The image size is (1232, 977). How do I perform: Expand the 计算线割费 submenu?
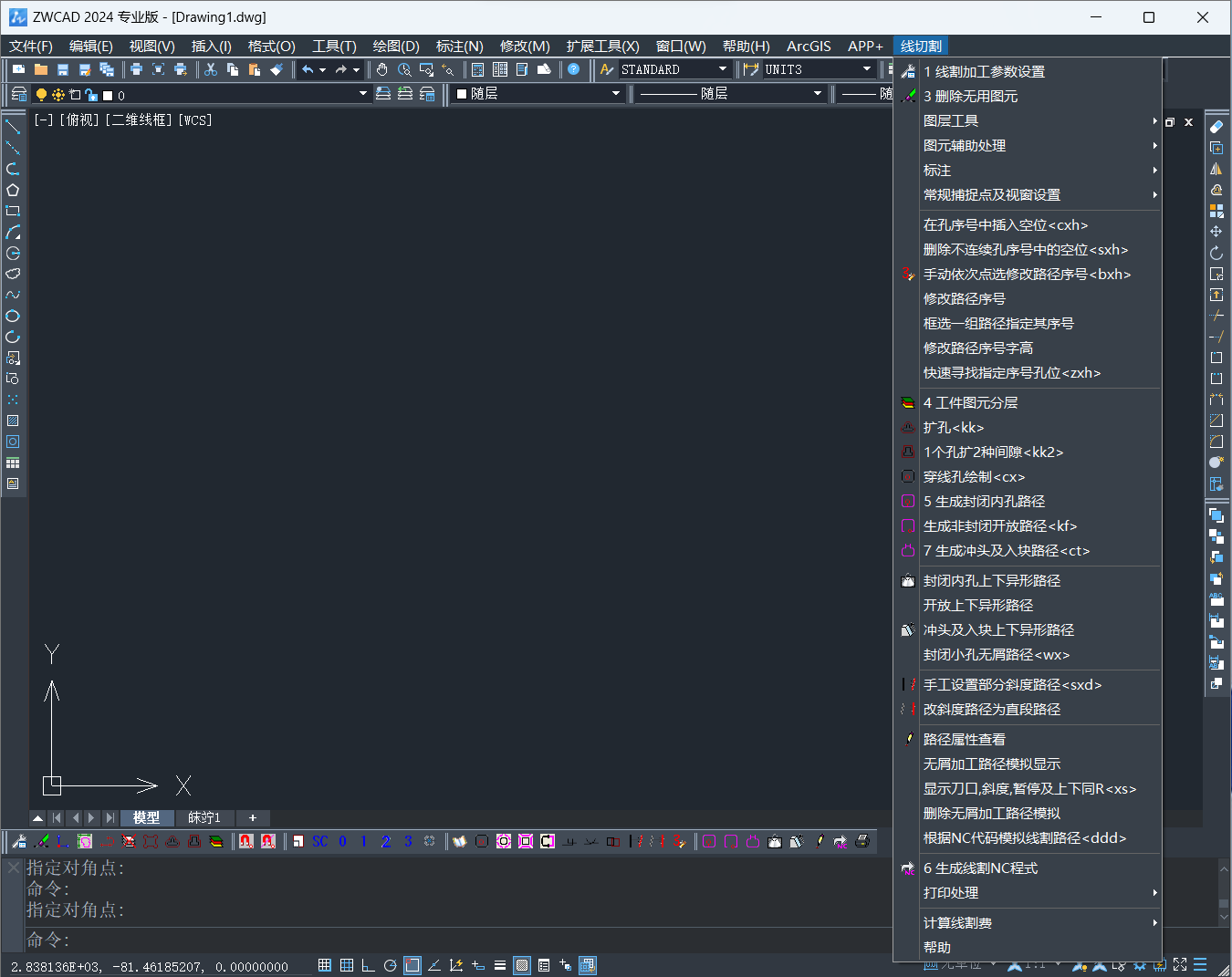coord(1028,923)
